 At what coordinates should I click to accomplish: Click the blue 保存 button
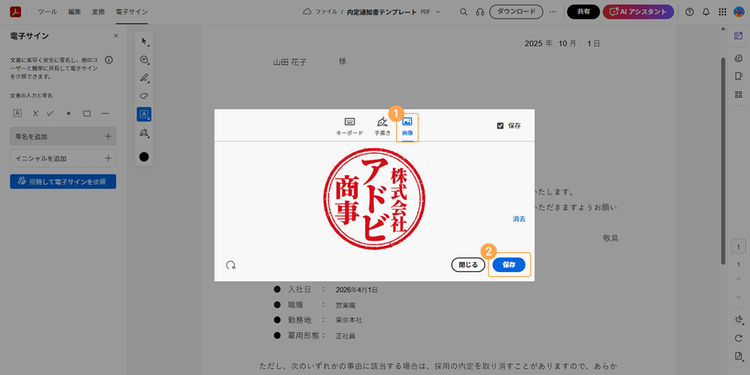click(509, 265)
